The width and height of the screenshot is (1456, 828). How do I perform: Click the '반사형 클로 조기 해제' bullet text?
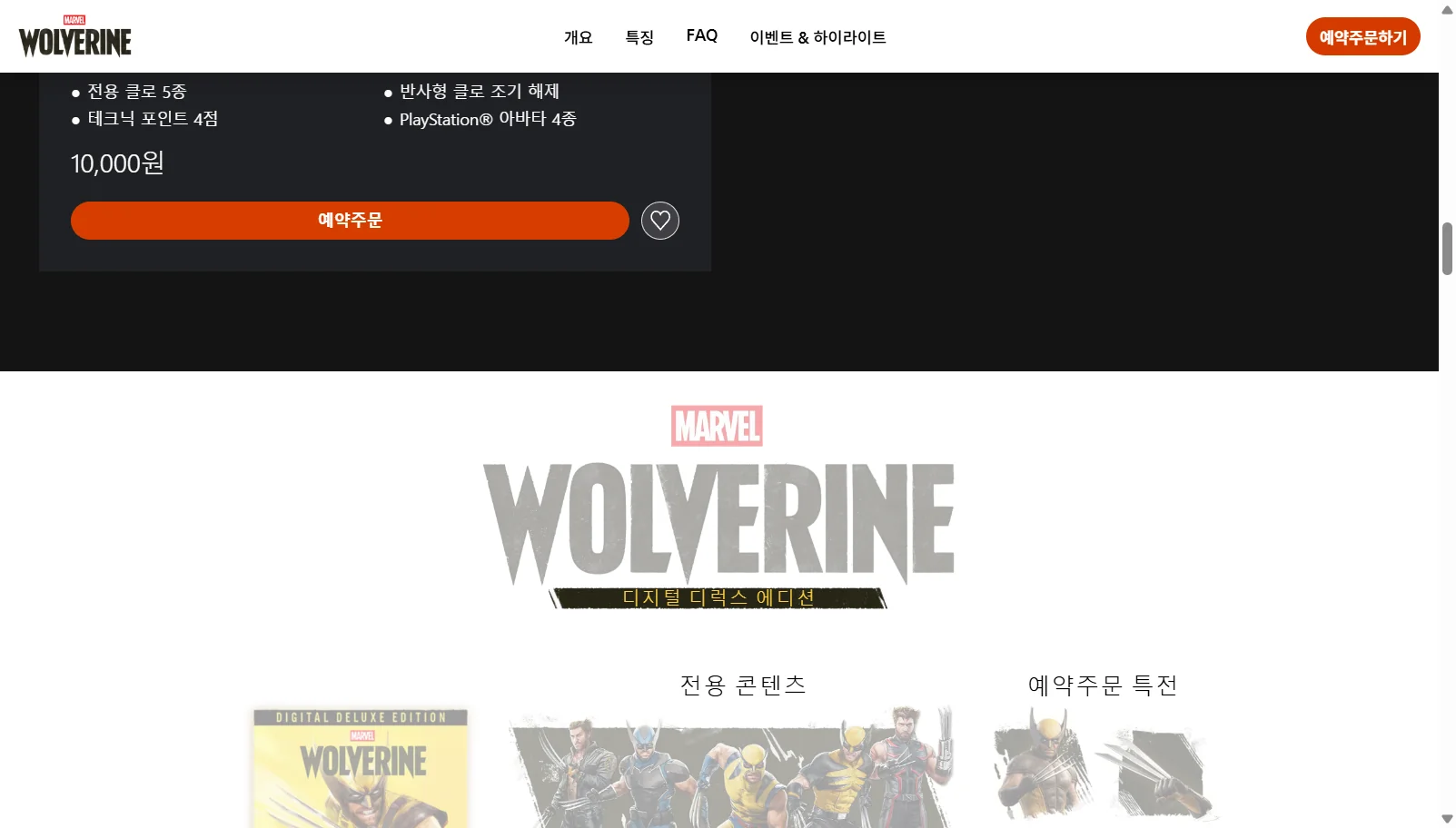pyautogui.click(x=480, y=92)
